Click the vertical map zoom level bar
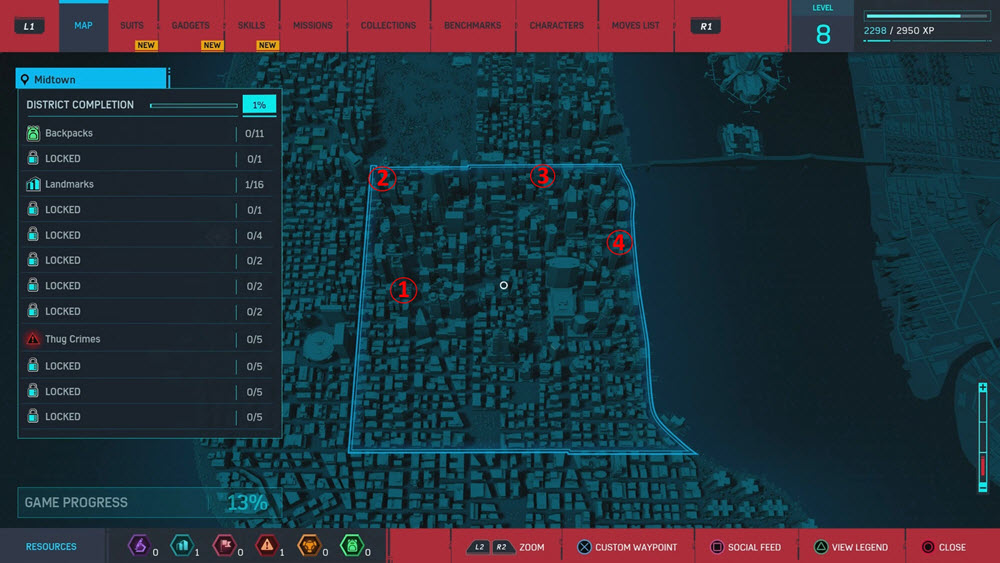This screenshot has height=563, width=1000. [983, 437]
